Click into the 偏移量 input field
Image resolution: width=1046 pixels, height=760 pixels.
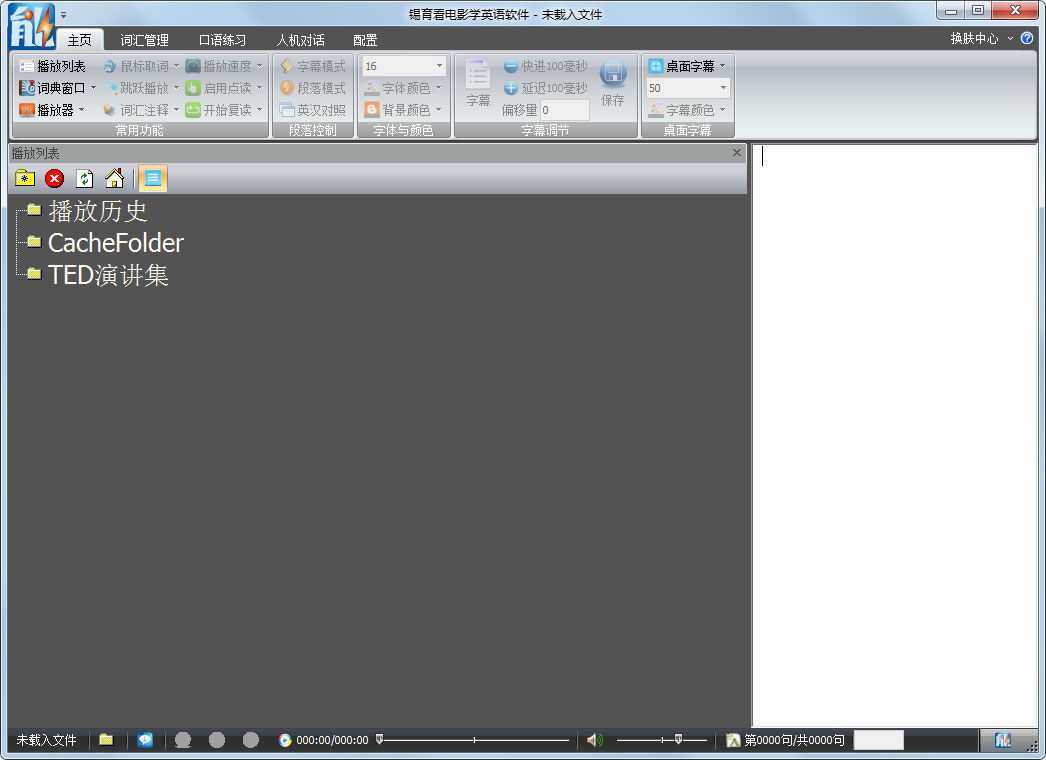point(564,110)
